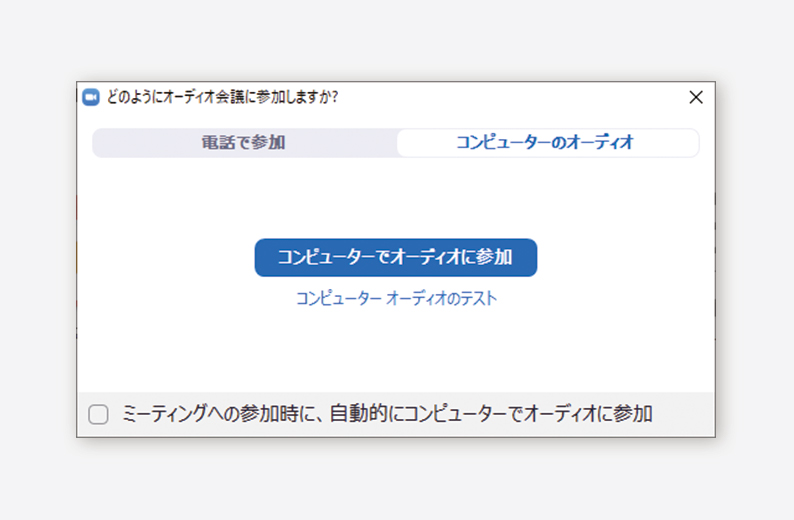The height and width of the screenshot is (520, 794).
Task: Click the コンピューターでオーディオに参加 button
Action: [395, 258]
